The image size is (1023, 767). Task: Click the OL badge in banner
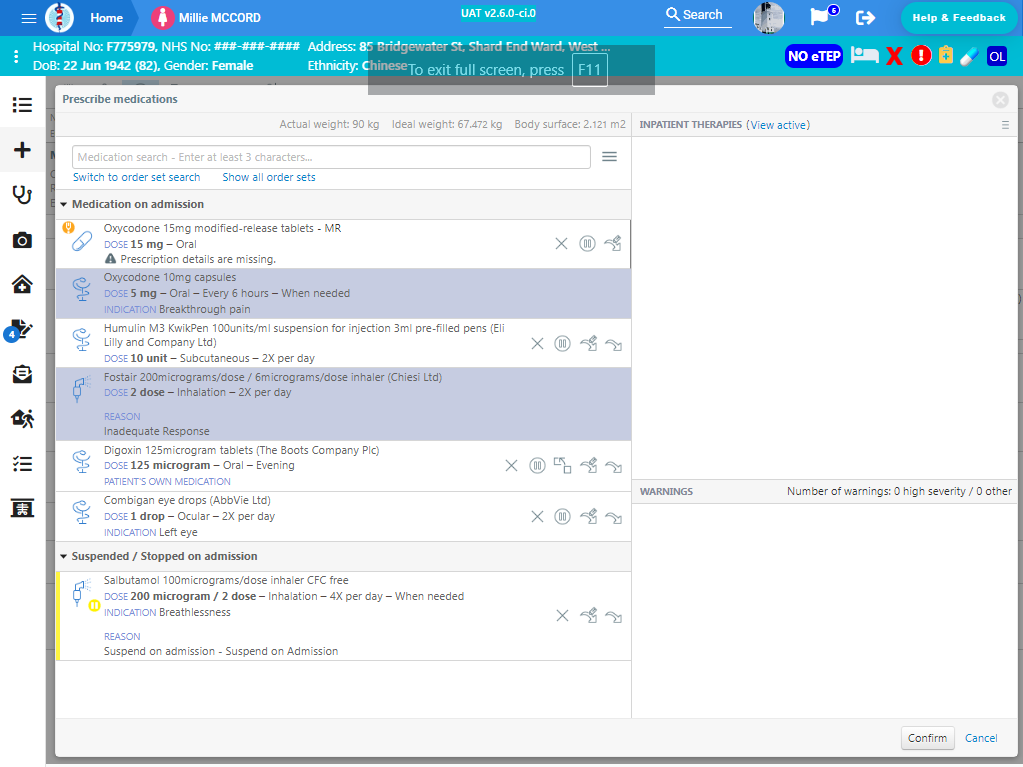[996, 56]
